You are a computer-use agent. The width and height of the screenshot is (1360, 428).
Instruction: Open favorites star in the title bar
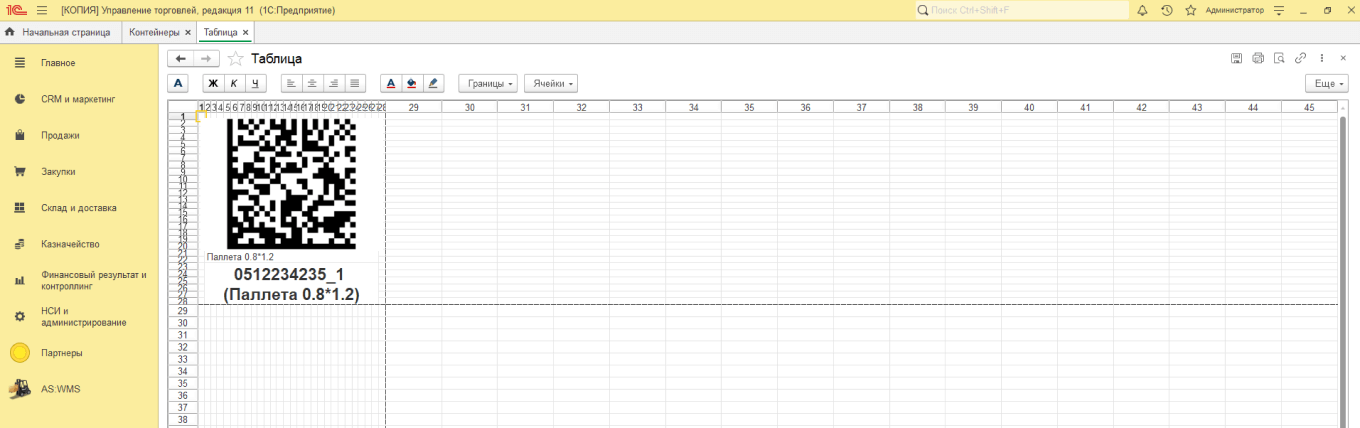(1191, 10)
